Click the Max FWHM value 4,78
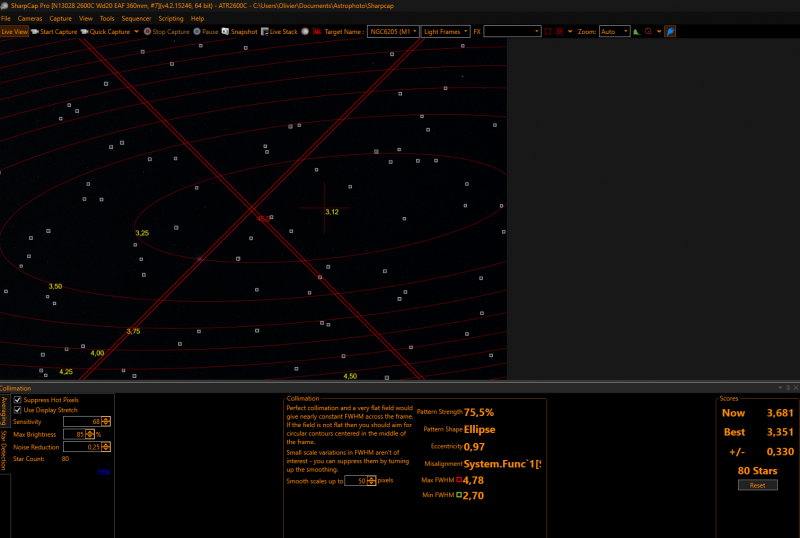Screen dimensions: 800x538 pos(473,480)
